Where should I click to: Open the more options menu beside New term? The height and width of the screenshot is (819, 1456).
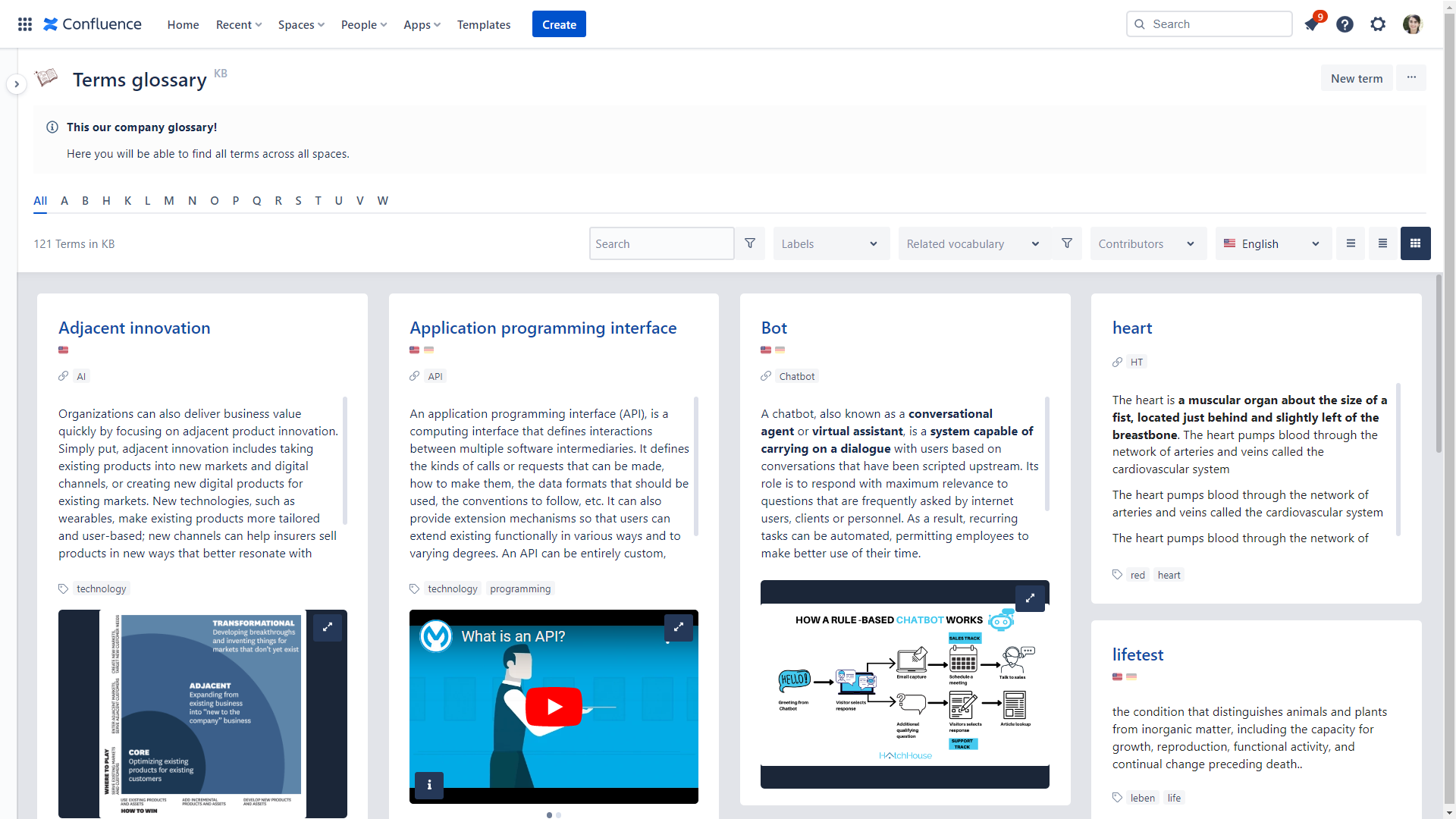[1411, 77]
